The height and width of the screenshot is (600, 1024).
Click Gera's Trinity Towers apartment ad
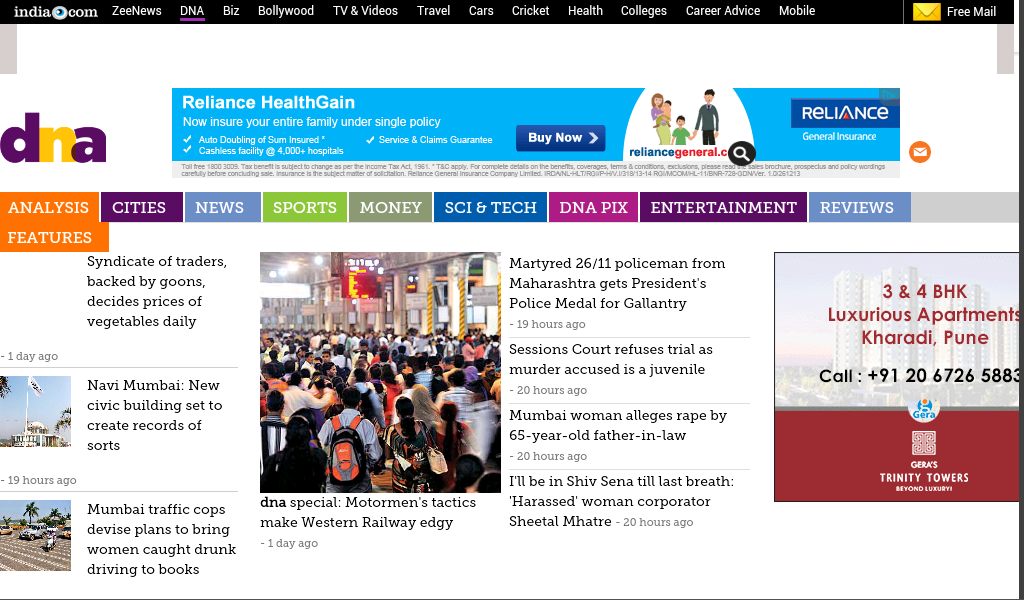pyautogui.click(x=897, y=377)
